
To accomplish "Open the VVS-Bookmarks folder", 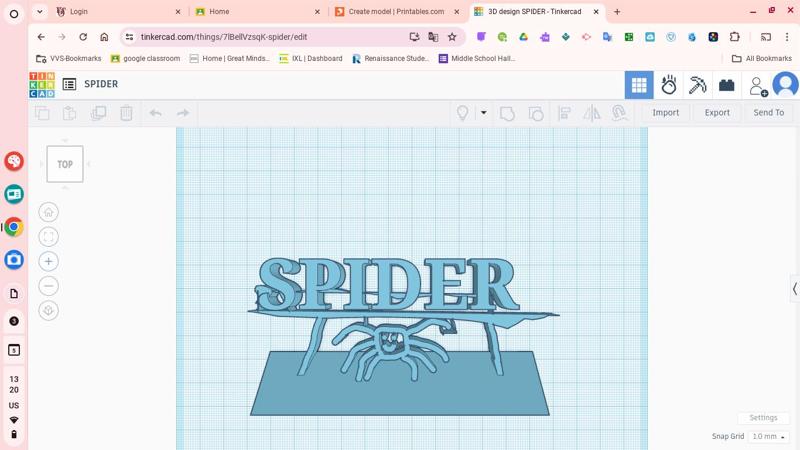I will click(x=68, y=59).
